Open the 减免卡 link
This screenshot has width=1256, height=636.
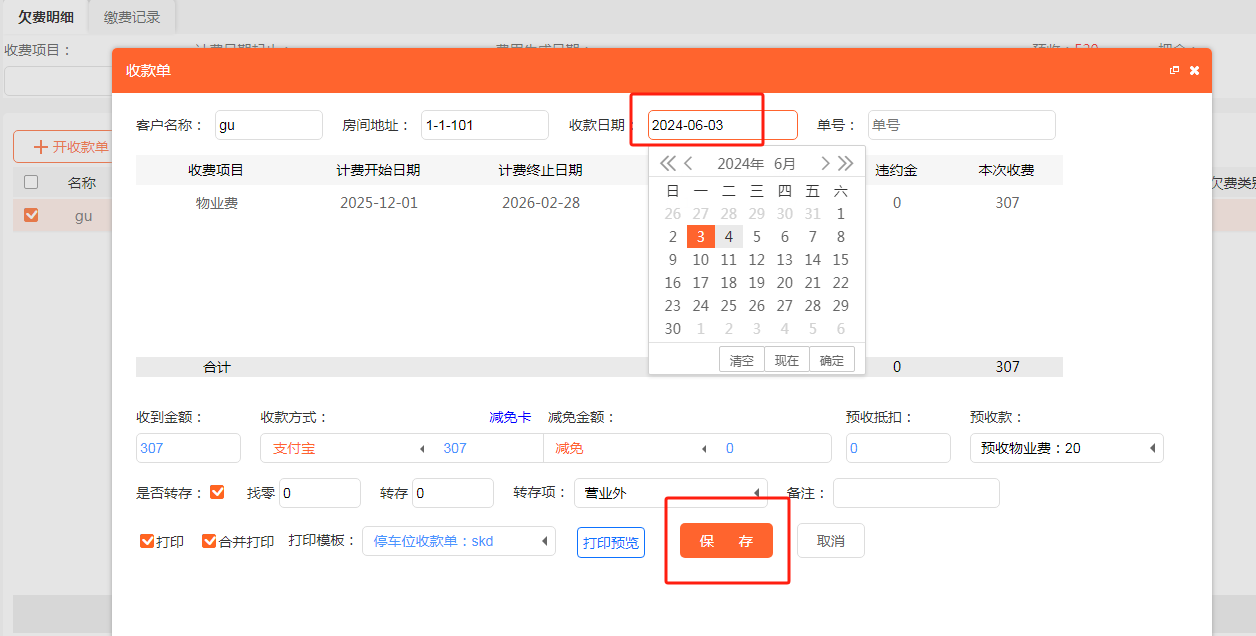(x=510, y=417)
